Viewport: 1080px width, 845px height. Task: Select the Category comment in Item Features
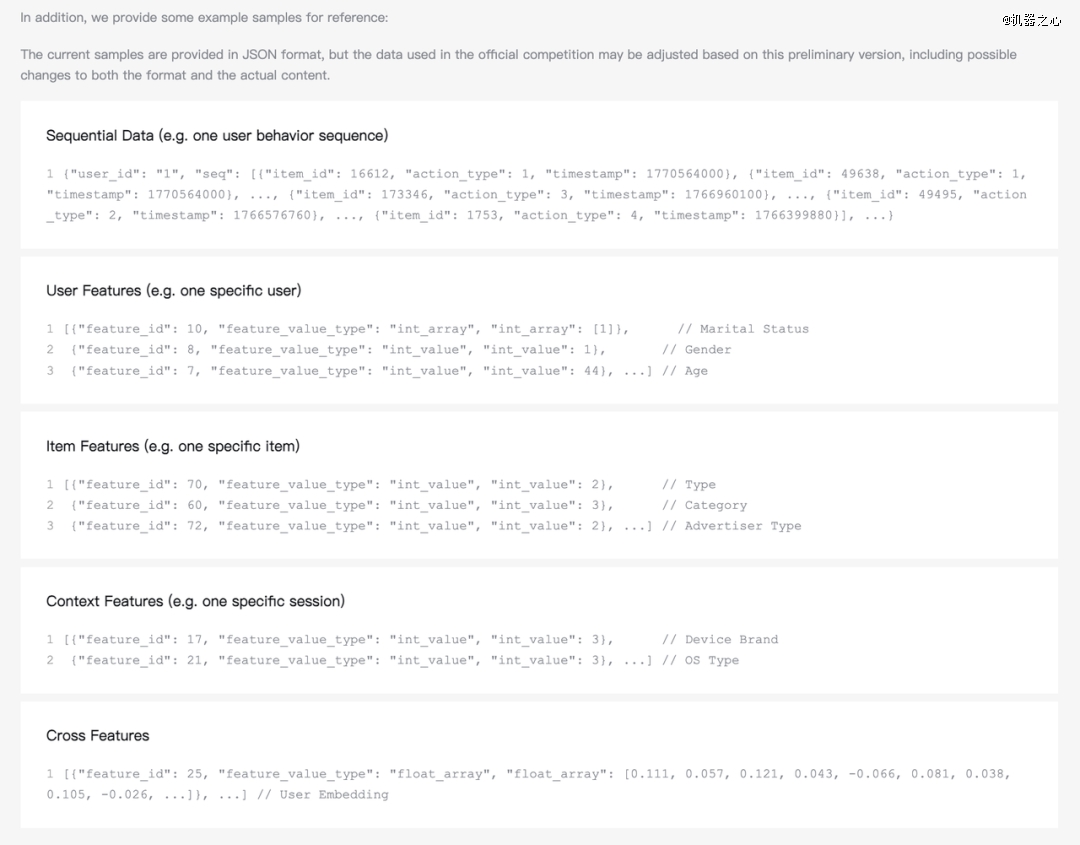(x=704, y=506)
